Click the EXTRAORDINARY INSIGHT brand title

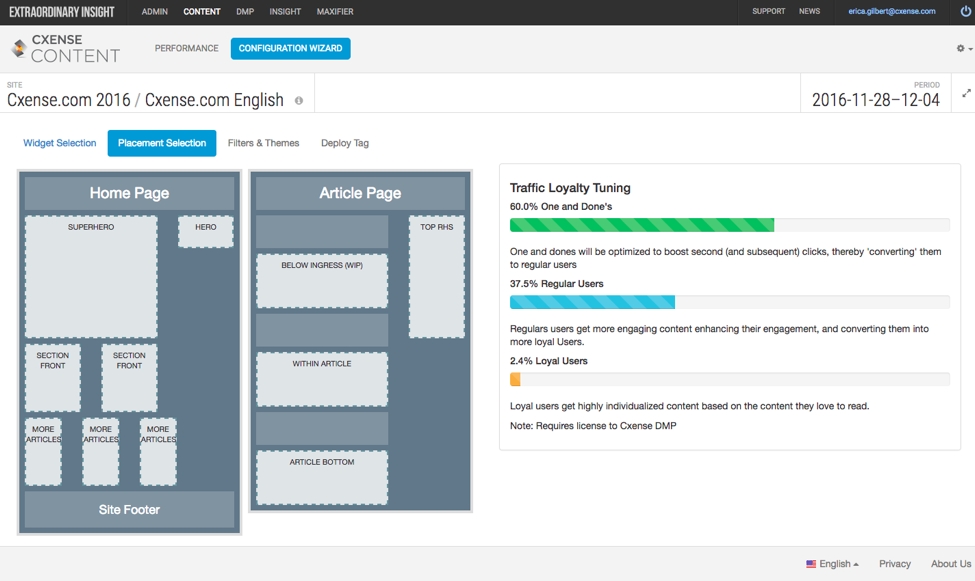[62, 12]
